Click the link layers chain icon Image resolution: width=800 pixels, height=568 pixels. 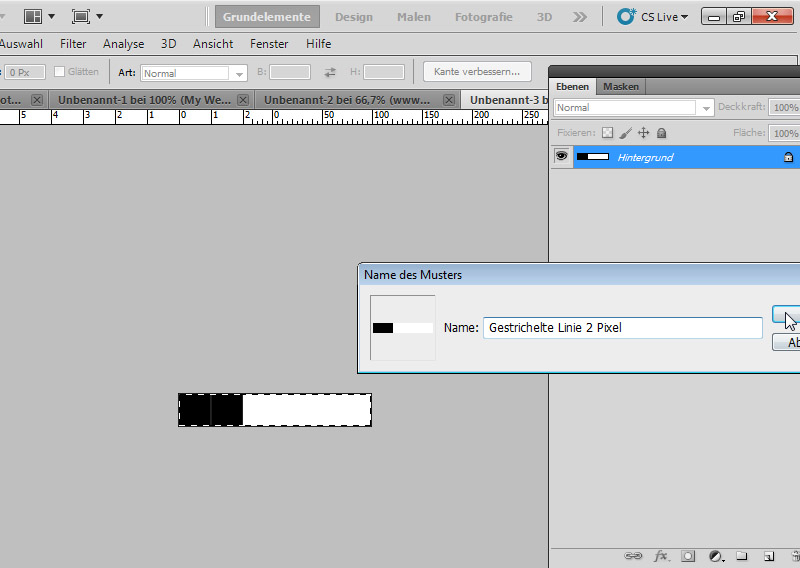[x=632, y=556]
